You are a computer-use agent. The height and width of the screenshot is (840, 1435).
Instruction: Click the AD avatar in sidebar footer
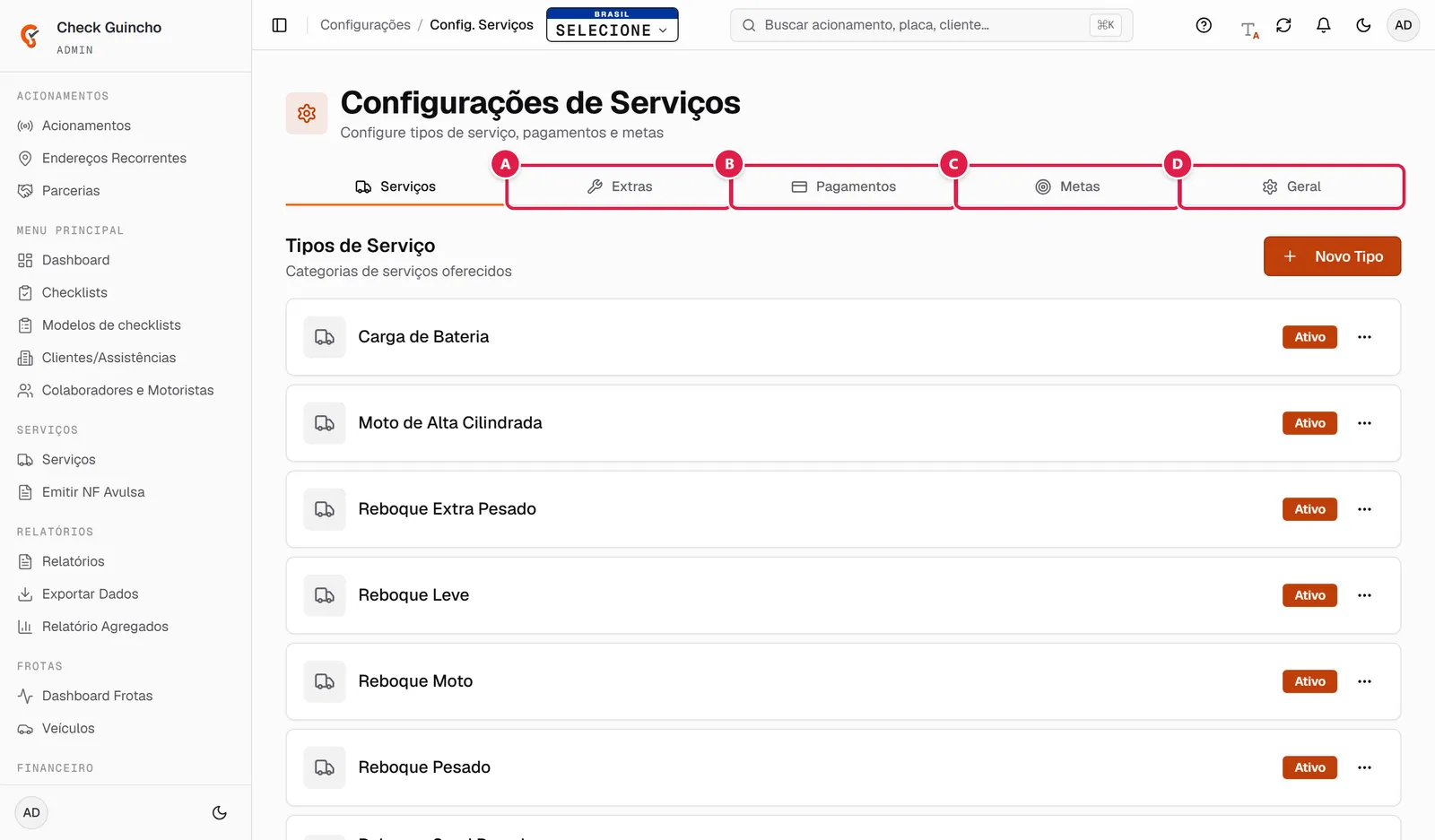[x=31, y=813]
